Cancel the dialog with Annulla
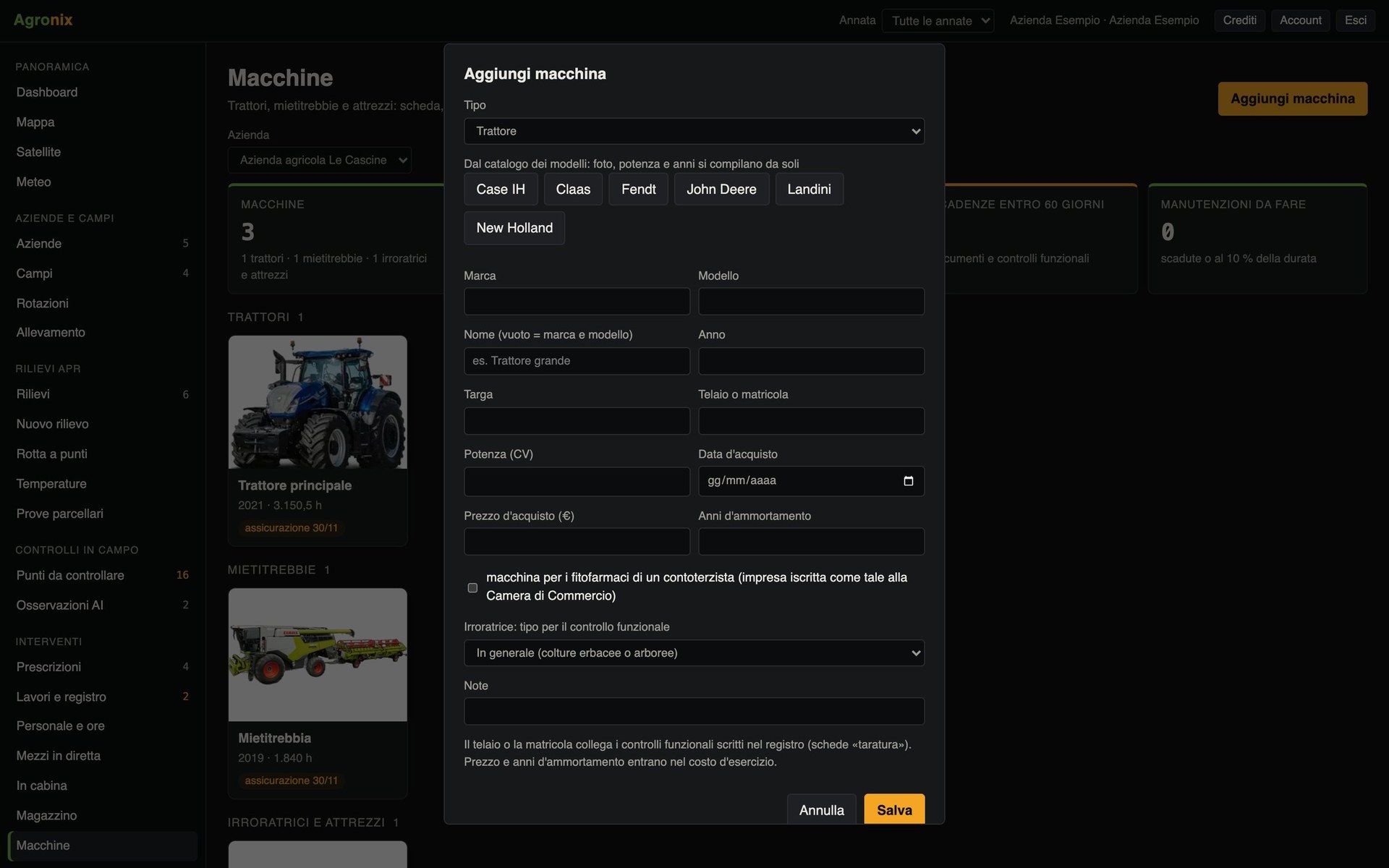 tap(821, 809)
